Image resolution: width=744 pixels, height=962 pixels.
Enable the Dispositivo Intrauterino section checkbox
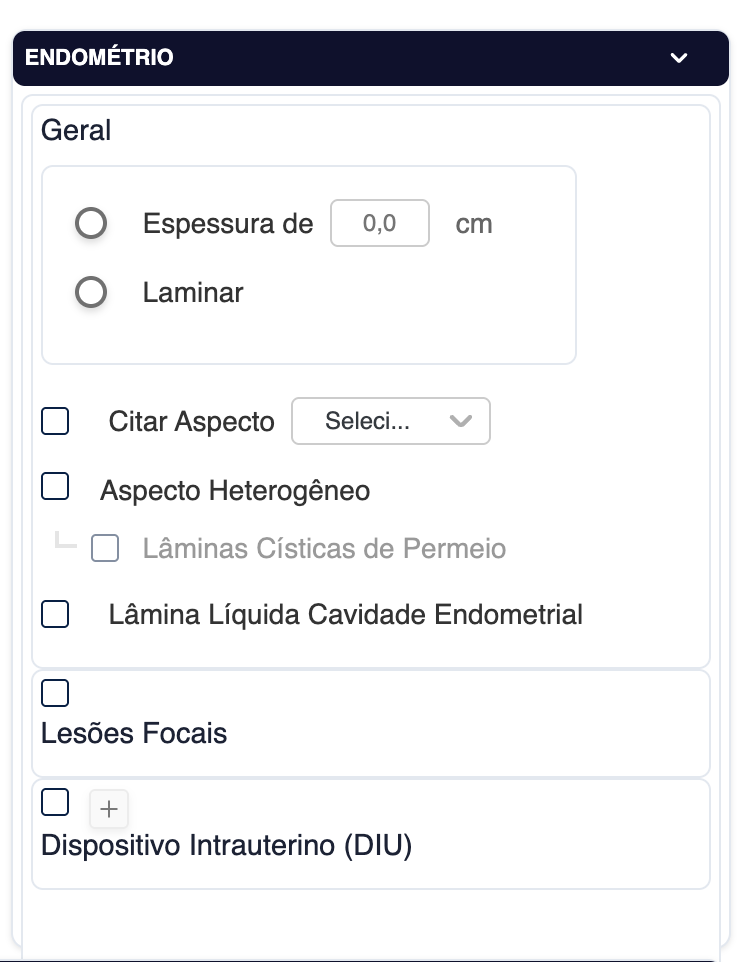(55, 802)
